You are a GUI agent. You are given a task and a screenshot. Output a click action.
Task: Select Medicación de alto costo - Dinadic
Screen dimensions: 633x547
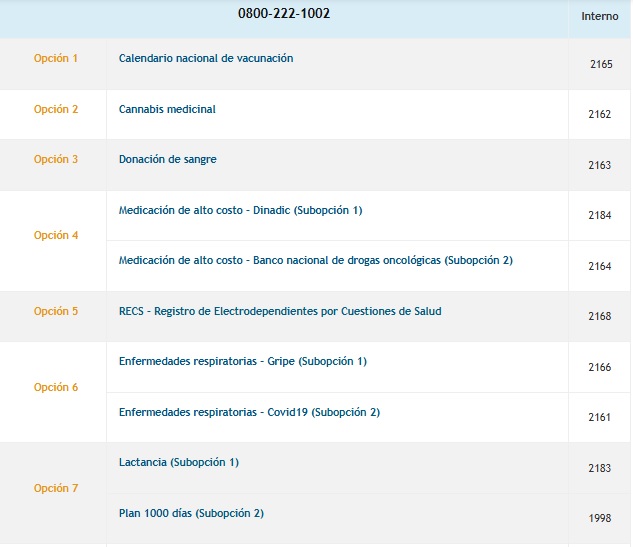click(x=241, y=210)
